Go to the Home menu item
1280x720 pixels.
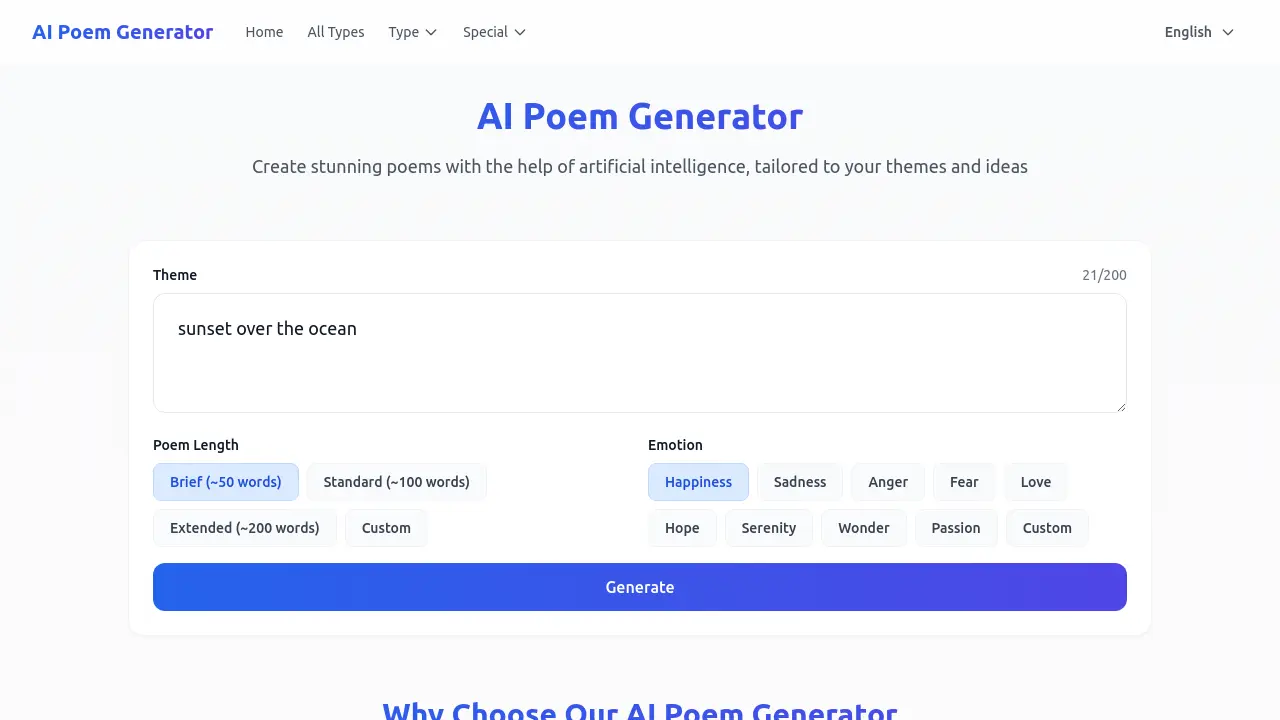(x=264, y=32)
